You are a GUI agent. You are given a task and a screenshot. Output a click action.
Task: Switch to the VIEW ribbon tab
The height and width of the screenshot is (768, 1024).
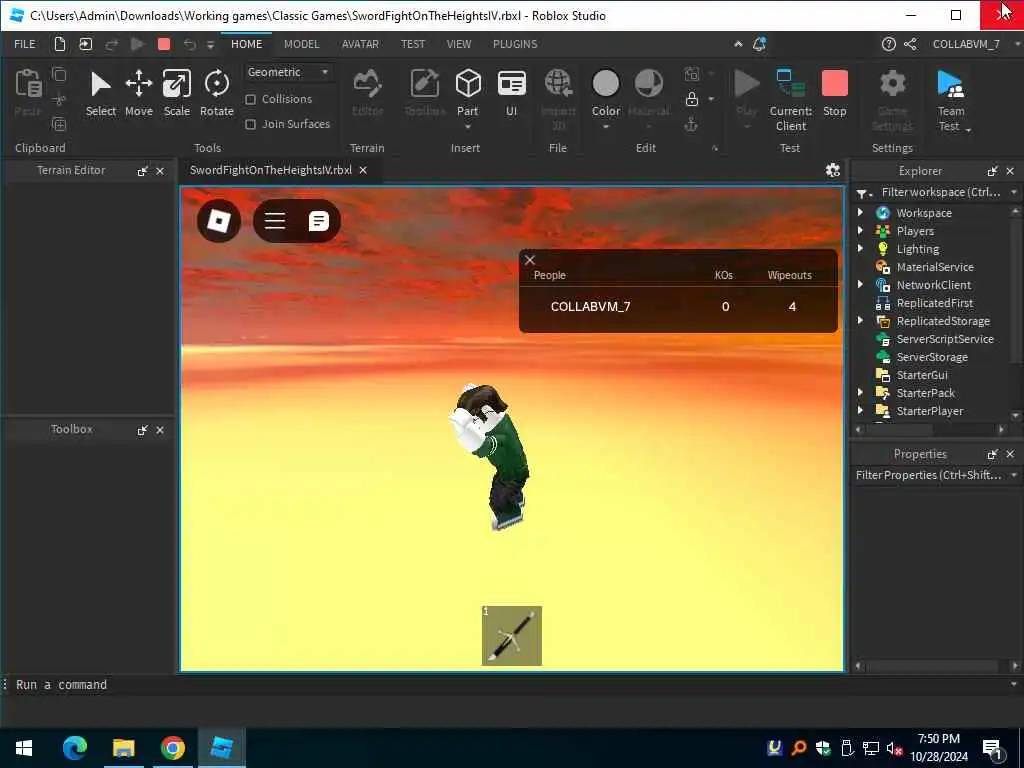pyautogui.click(x=458, y=44)
